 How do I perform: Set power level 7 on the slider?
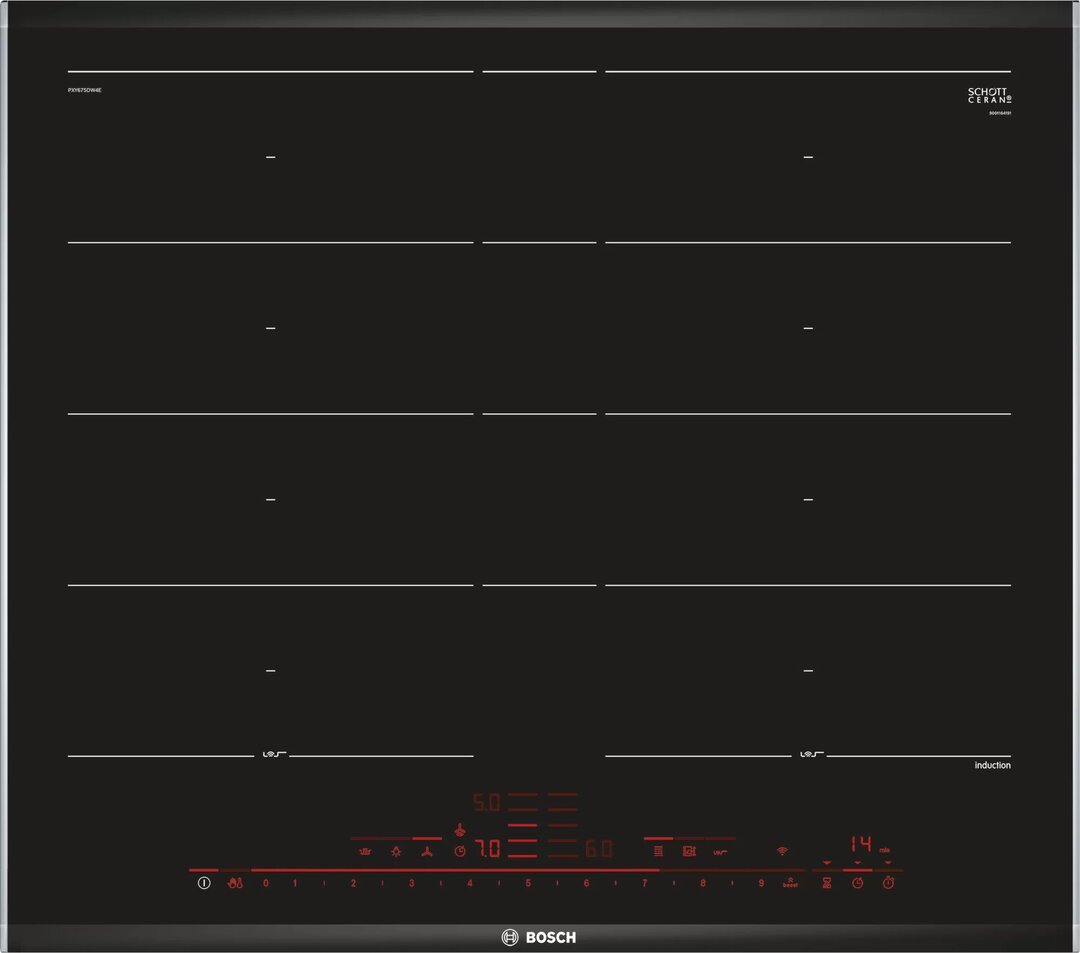[x=645, y=883]
